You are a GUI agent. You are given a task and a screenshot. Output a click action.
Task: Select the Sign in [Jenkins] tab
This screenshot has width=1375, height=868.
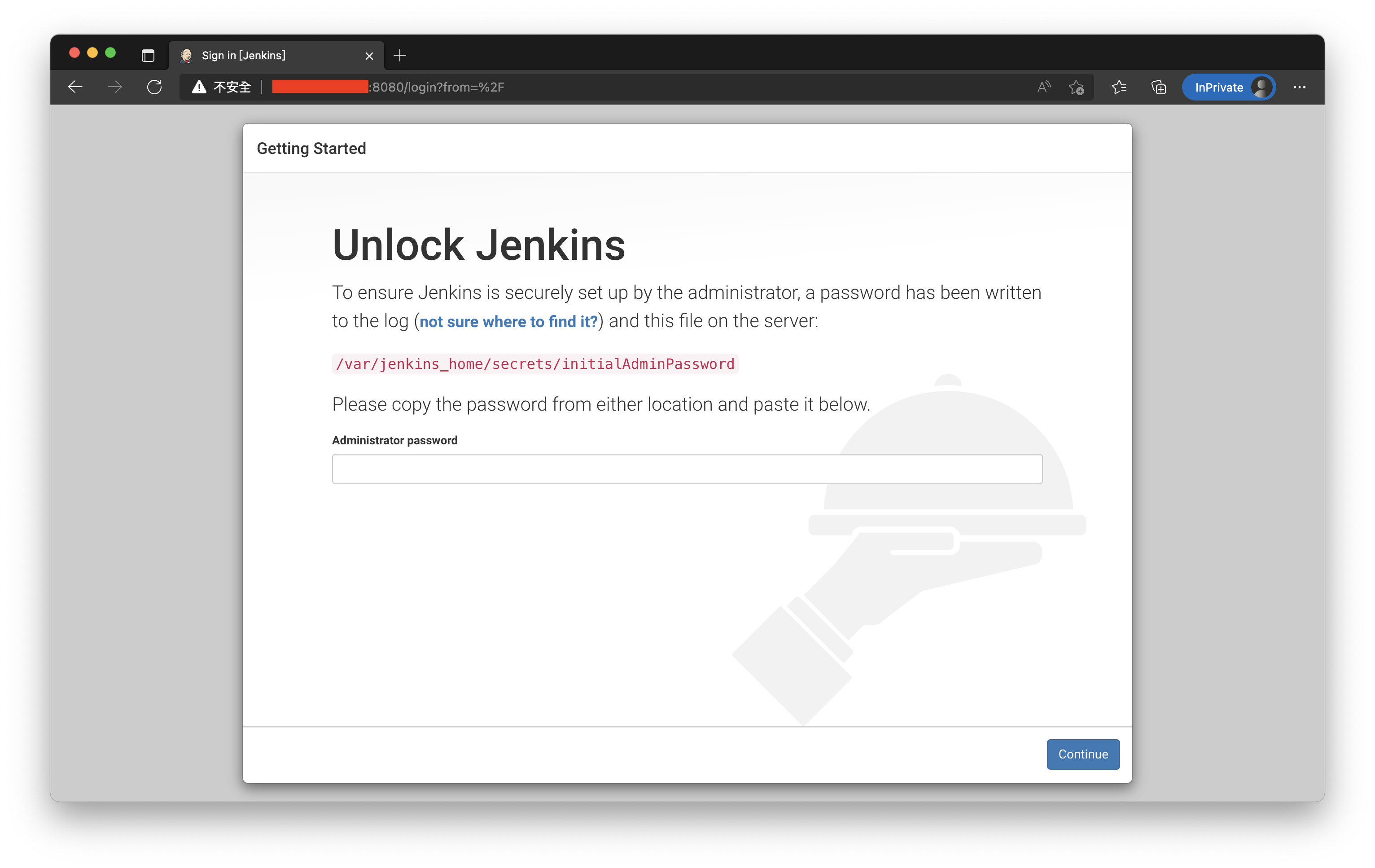click(x=276, y=55)
